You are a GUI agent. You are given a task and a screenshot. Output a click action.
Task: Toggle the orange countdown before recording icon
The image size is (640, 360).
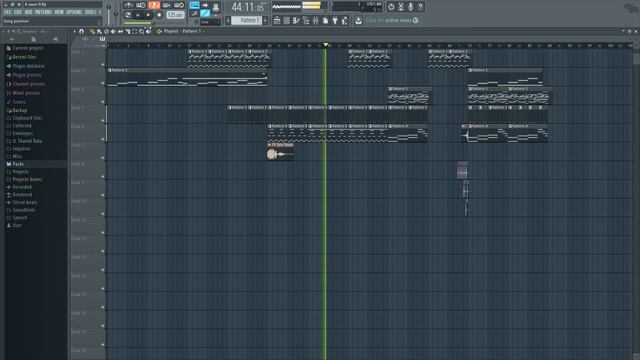pos(153,5)
